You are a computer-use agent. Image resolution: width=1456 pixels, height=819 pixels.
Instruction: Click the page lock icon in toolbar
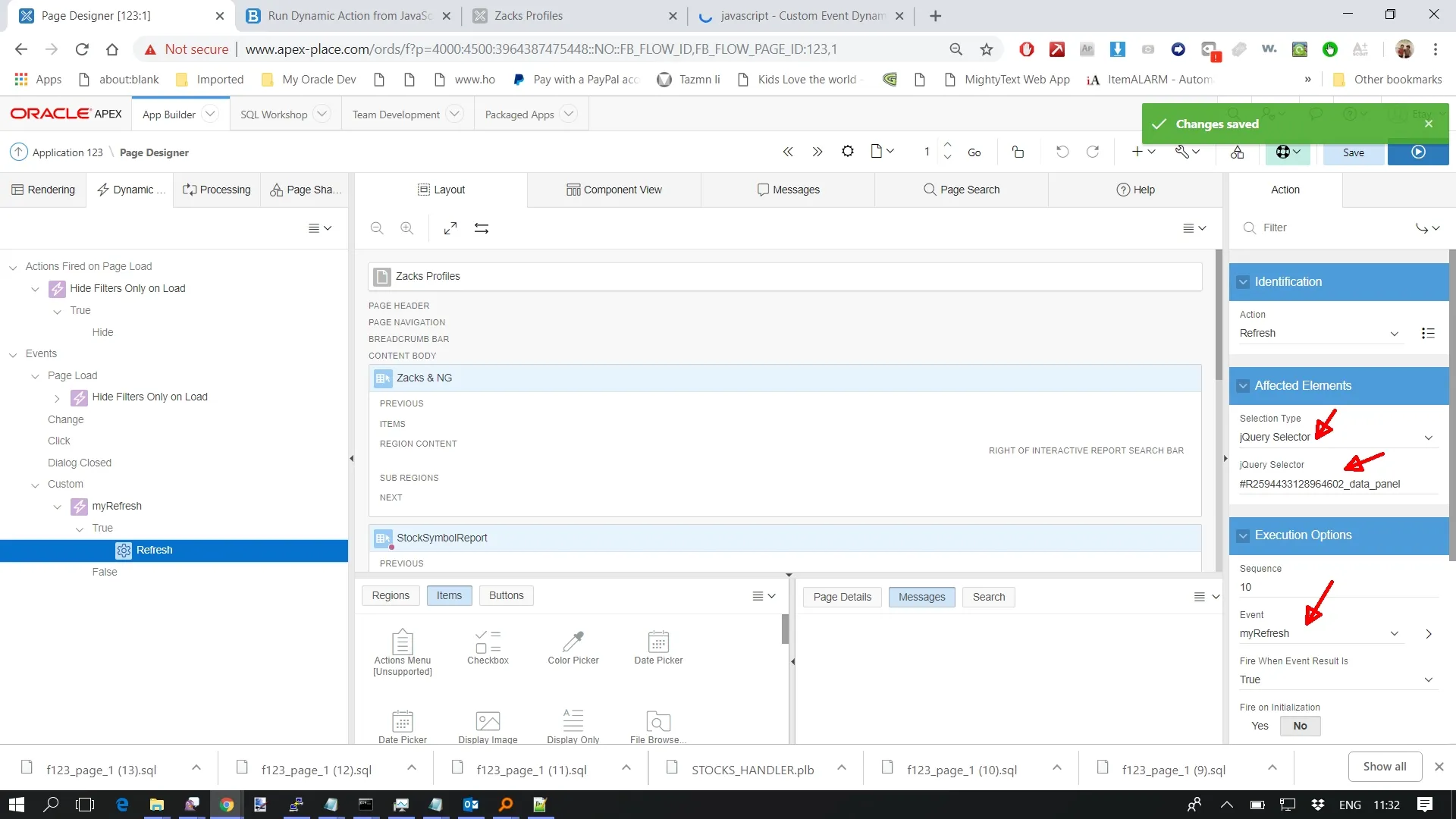point(1018,152)
